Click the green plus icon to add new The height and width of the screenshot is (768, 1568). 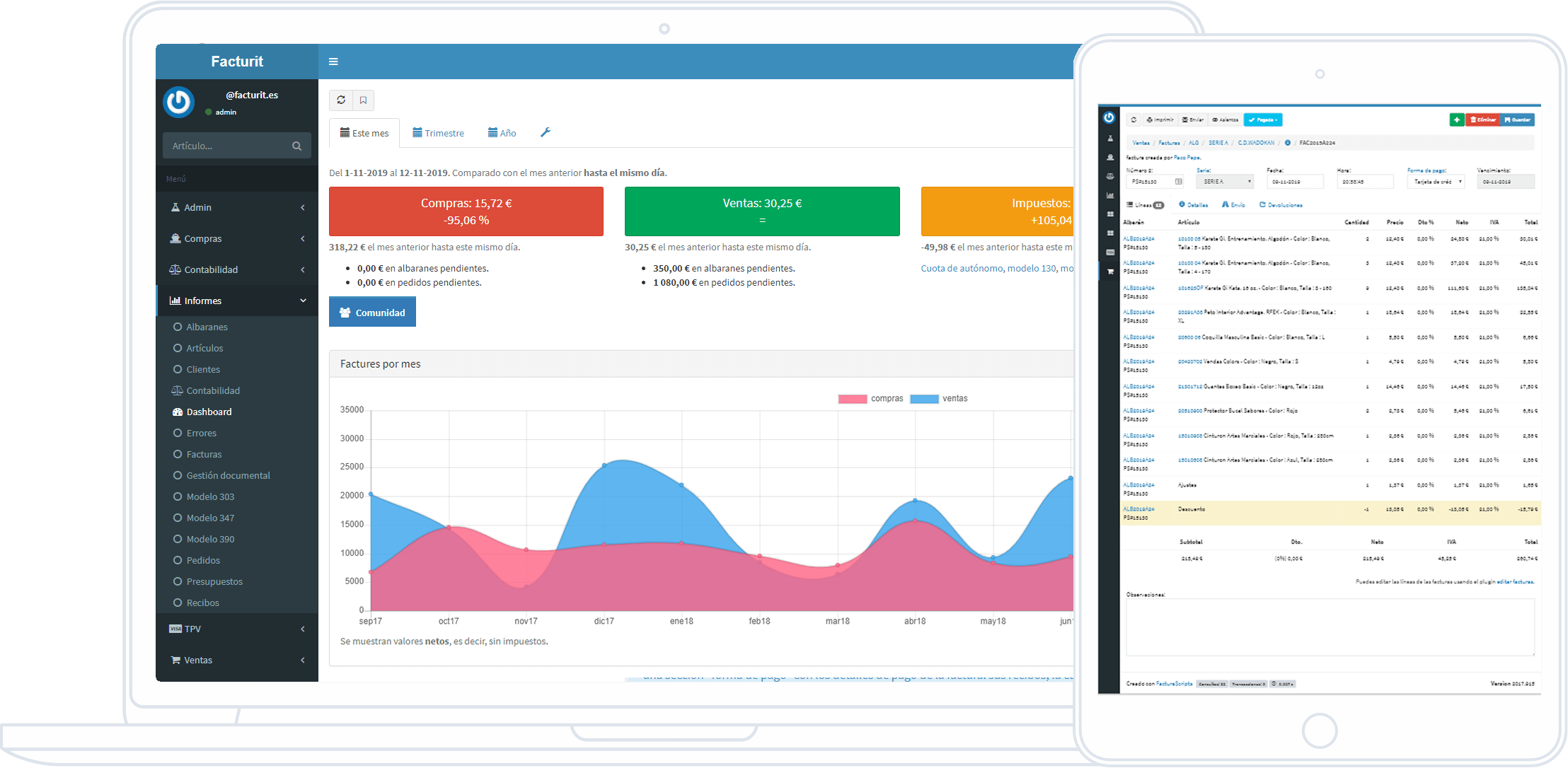click(x=1456, y=120)
